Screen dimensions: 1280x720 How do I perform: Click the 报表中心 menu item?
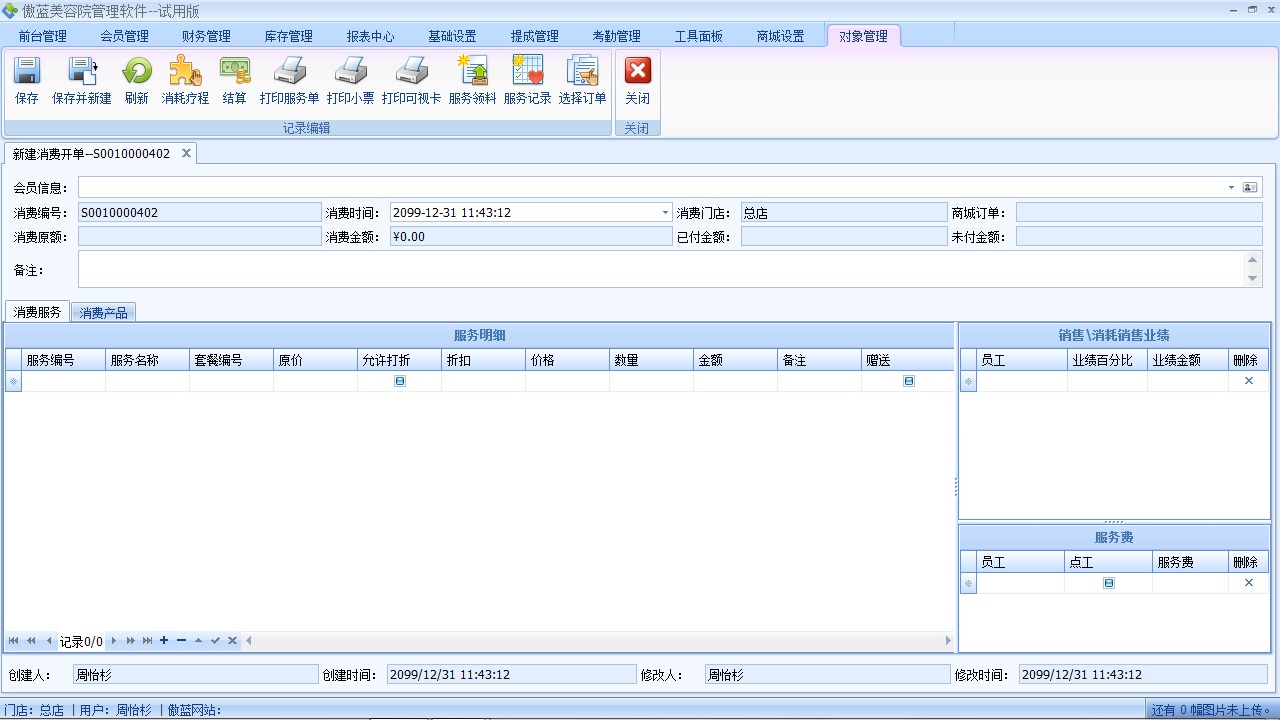pyautogui.click(x=370, y=35)
